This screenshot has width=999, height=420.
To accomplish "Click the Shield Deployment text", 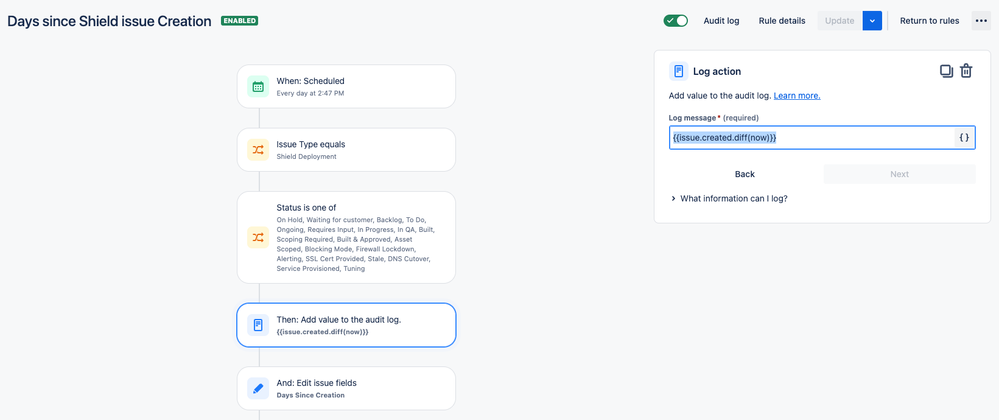I will pyautogui.click(x=306, y=156).
